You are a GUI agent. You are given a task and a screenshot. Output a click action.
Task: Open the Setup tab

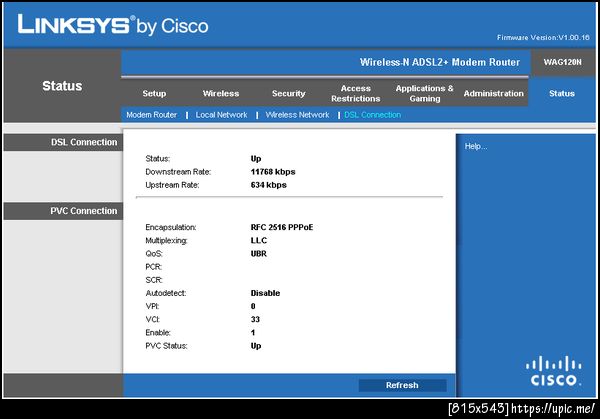click(154, 93)
